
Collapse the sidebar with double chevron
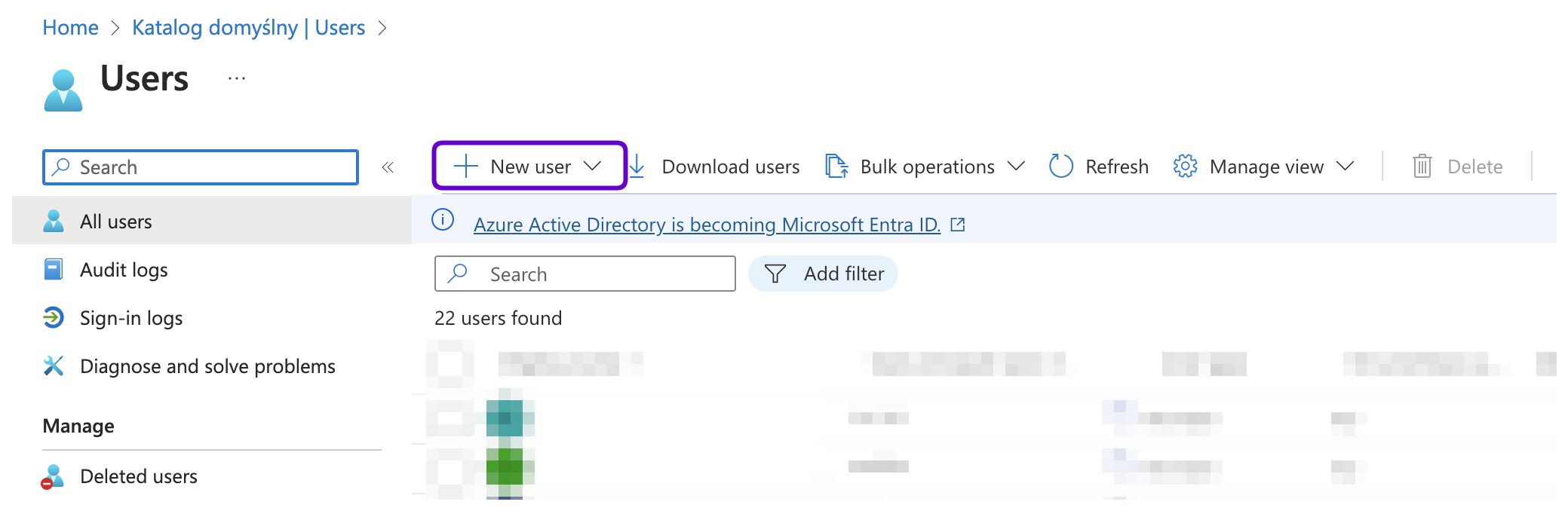388,167
